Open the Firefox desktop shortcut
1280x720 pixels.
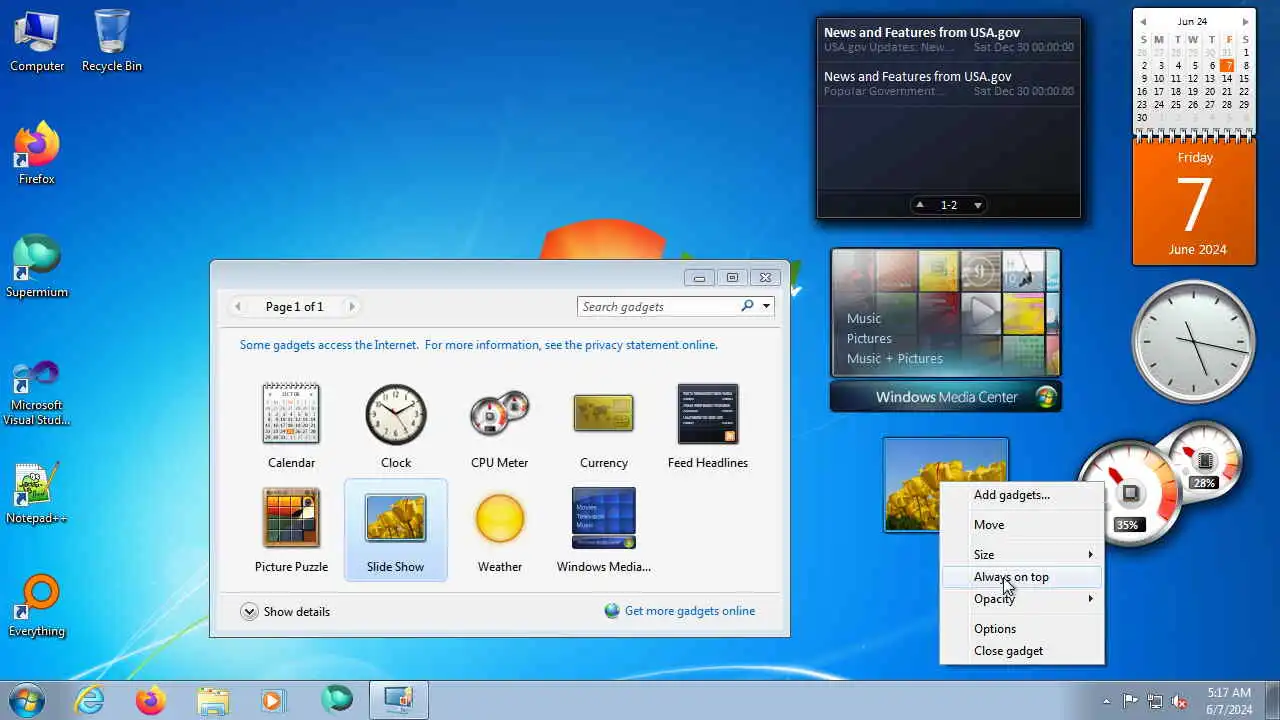[37, 154]
